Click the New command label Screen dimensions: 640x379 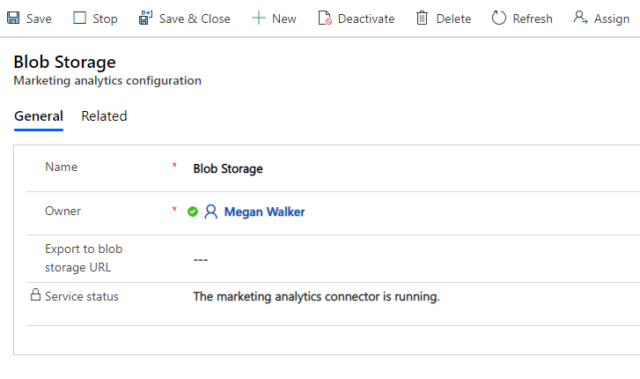284,19
